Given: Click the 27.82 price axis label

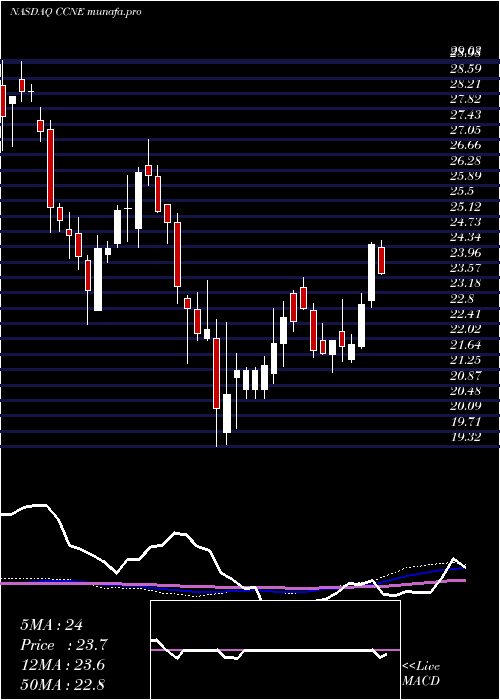Looking at the screenshot, I should 466,100.
